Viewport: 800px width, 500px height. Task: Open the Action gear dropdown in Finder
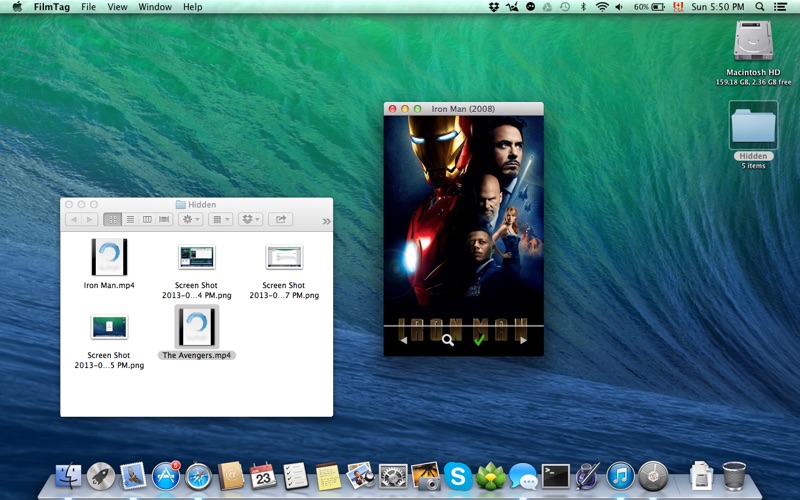pyautogui.click(x=190, y=219)
